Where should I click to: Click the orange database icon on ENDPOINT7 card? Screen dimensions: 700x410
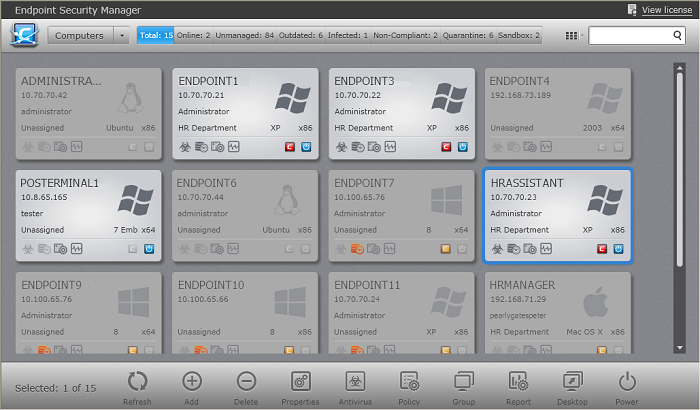pos(357,249)
